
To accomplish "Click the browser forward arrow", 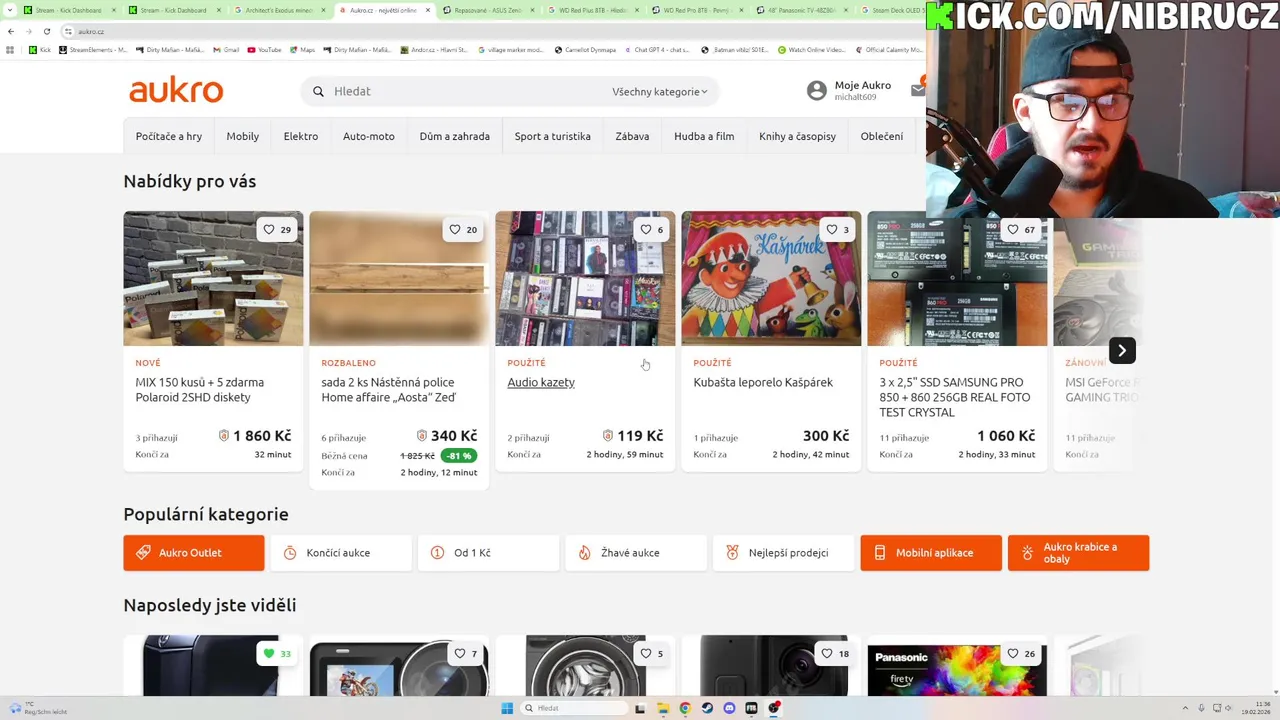I will coord(28,31).
